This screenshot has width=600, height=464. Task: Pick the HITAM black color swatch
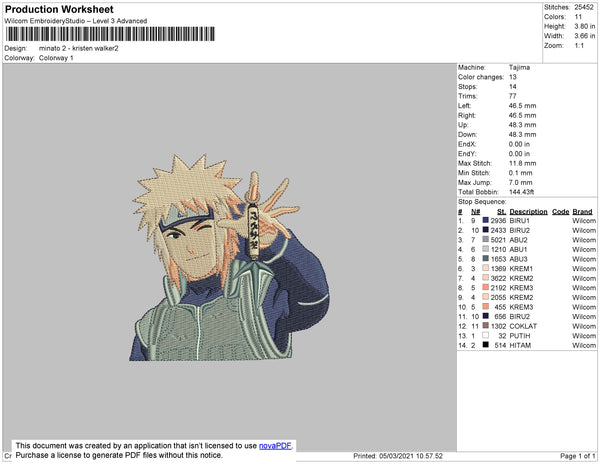point(486,345)
